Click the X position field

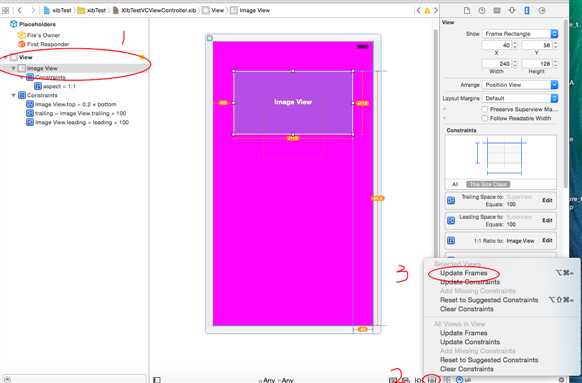click(496, 45)
